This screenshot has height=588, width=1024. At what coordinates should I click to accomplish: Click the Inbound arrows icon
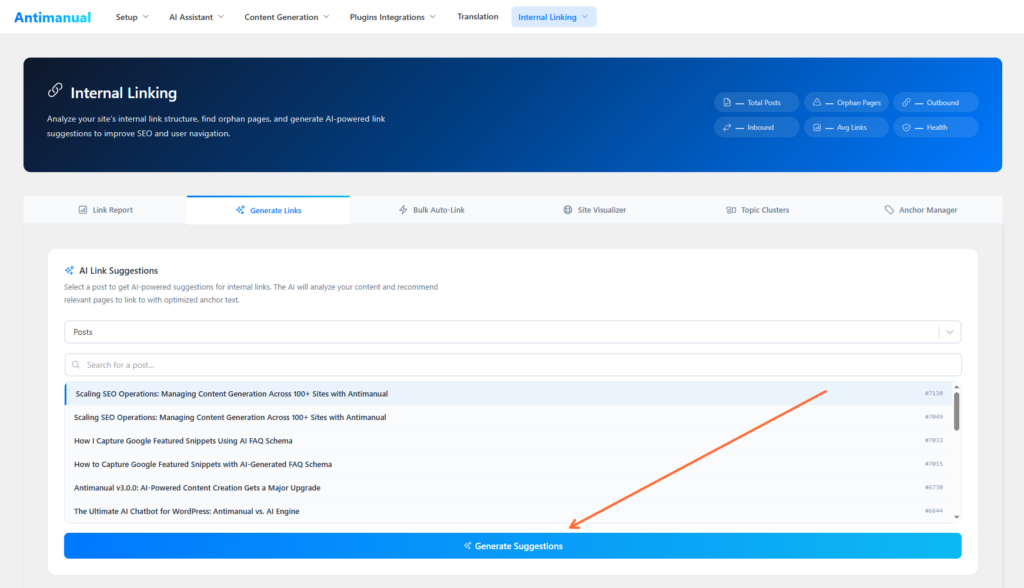[727, 127]
